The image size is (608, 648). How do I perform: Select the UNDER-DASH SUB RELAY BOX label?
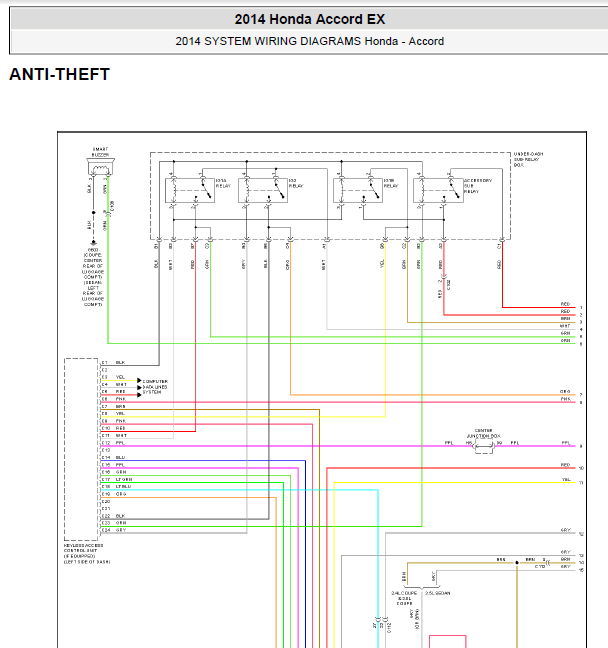click(x=529, y=159)
